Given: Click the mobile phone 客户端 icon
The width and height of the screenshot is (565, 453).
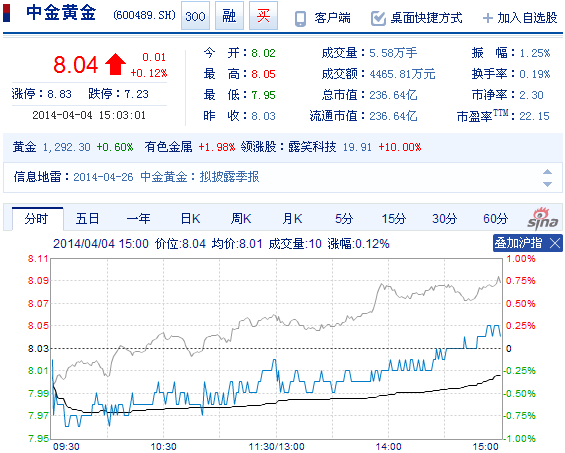Looking at the screenshot, I should click(x=300, y=18).
